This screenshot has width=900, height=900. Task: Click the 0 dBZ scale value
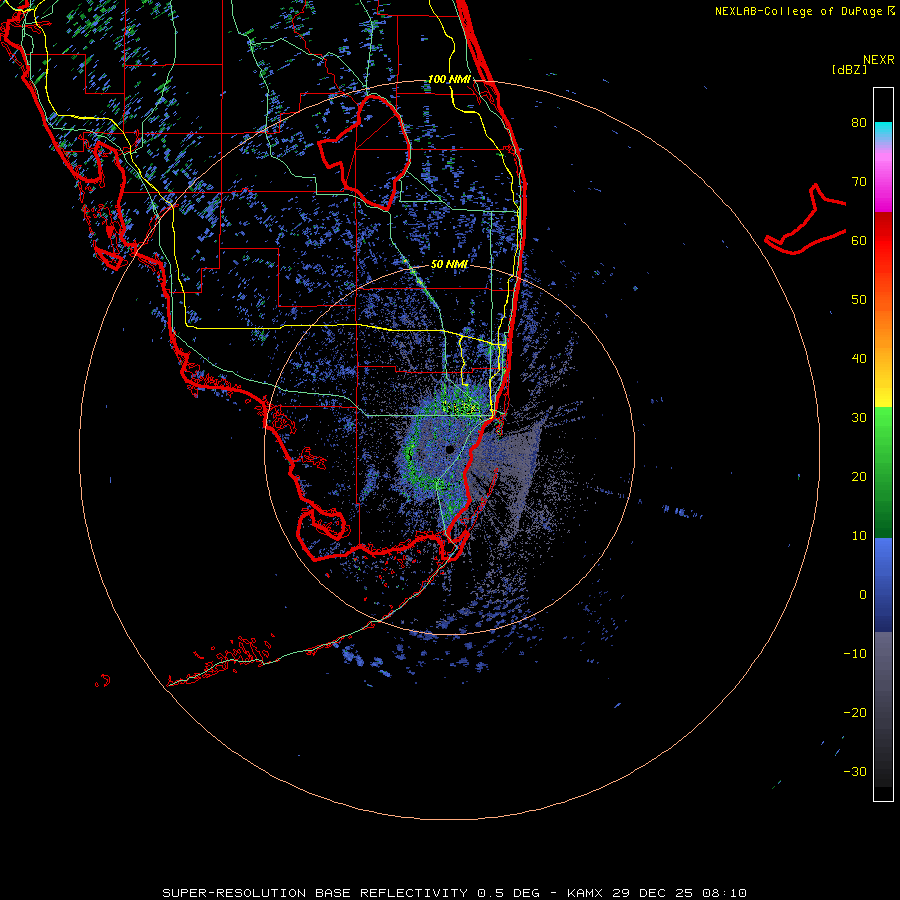pyautogui.click(x=863, y=595)
